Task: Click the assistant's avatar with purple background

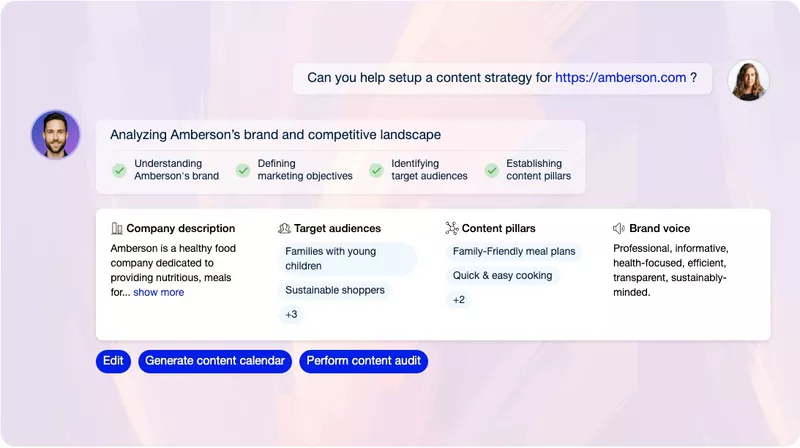Action: 55,135
